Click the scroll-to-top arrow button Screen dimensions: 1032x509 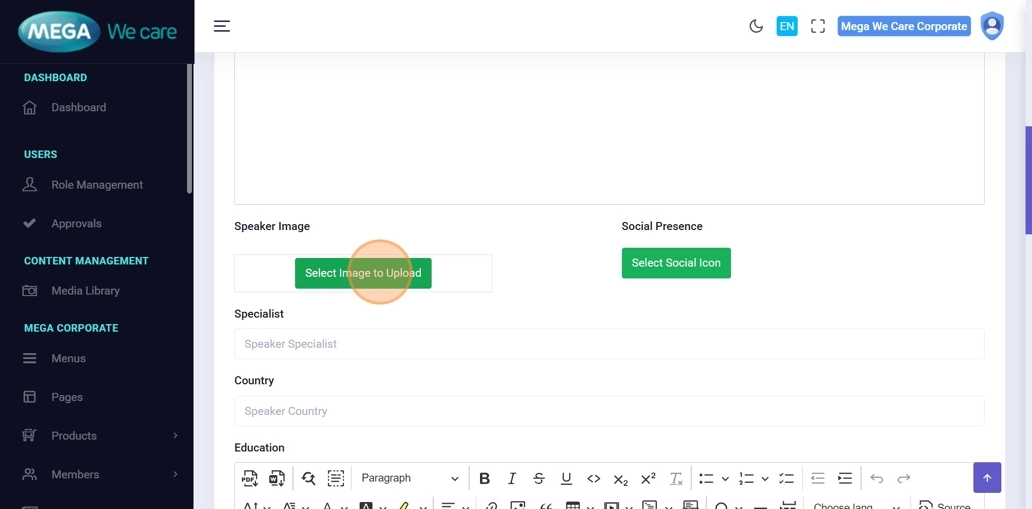coord(986,478)
